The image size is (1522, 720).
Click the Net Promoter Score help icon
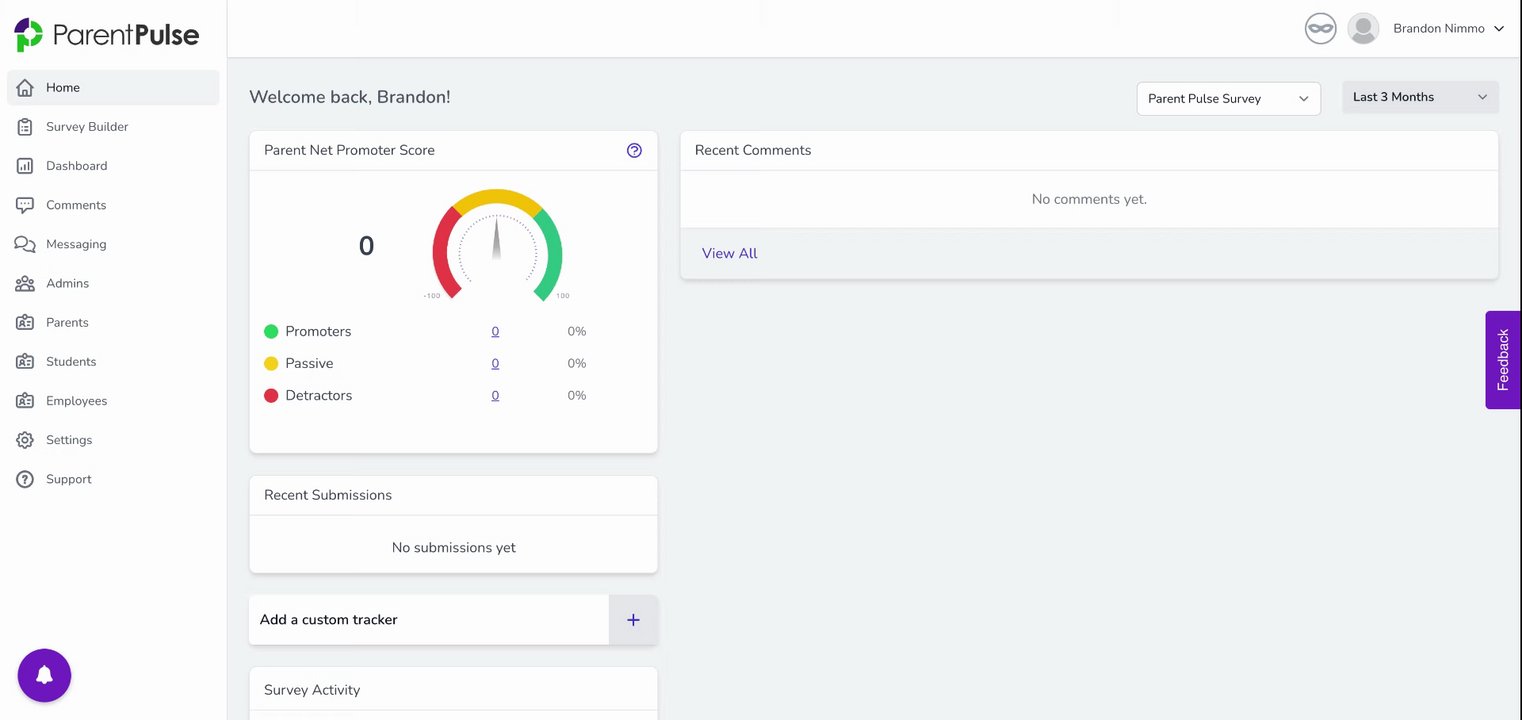[634, 150]
